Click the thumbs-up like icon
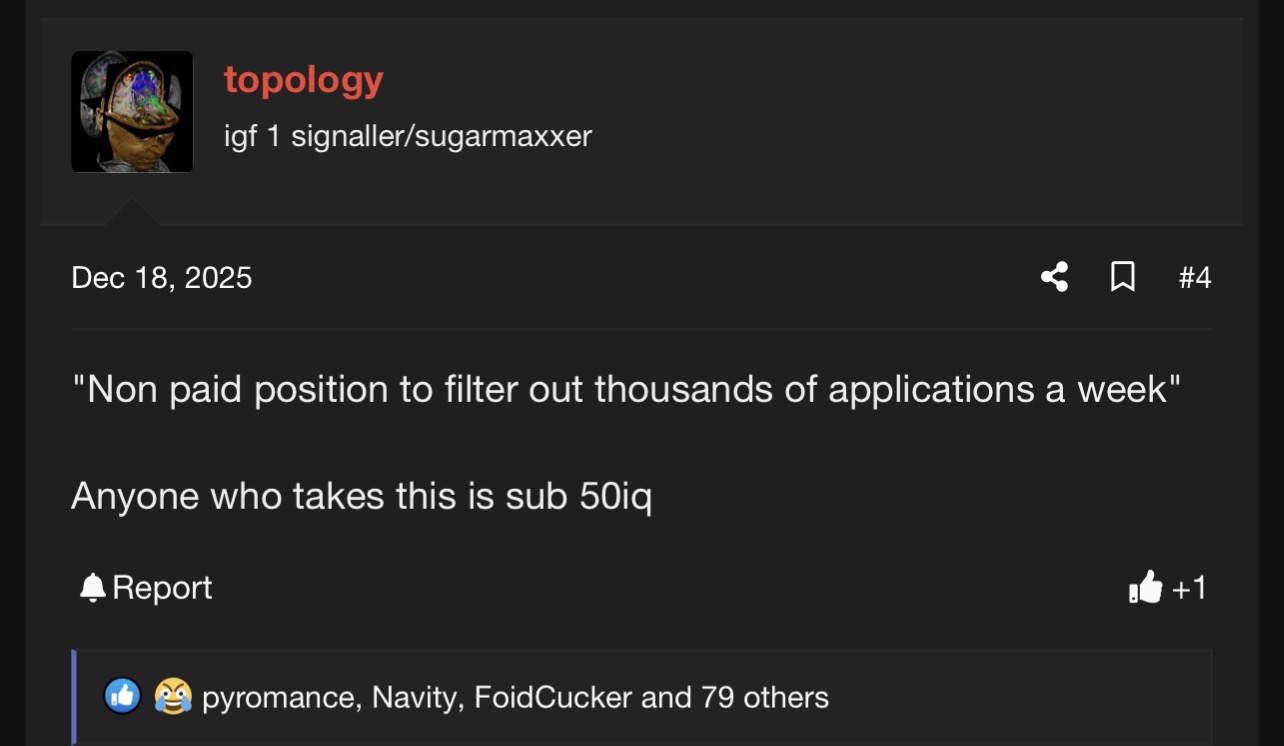This screenshot has width=1284, height=746. 1145,588
